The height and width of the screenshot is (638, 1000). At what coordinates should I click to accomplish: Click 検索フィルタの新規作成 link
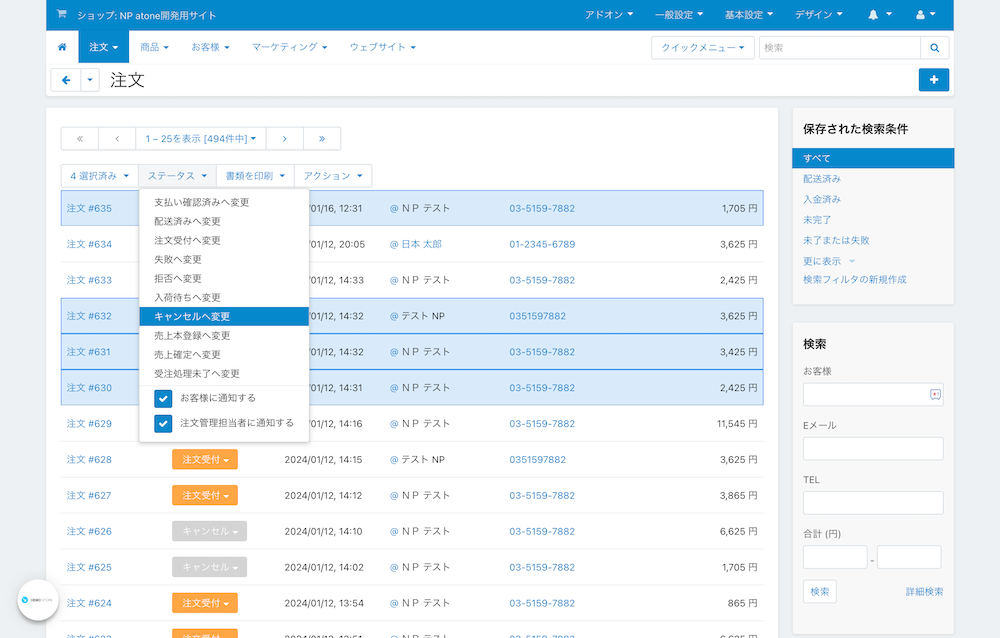(x=855, y=279)
